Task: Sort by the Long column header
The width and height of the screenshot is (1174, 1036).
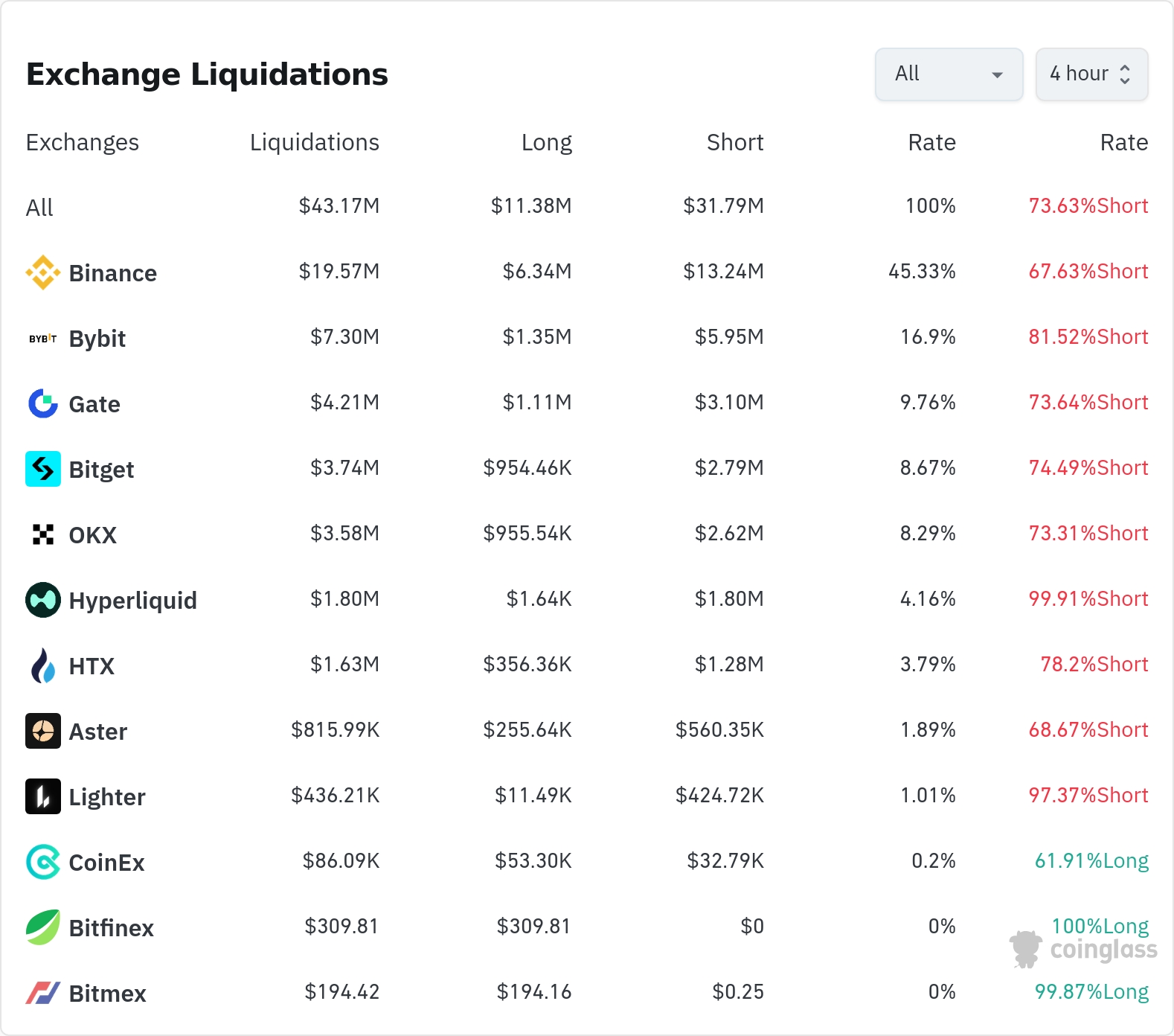Action: tap(546, 142)
